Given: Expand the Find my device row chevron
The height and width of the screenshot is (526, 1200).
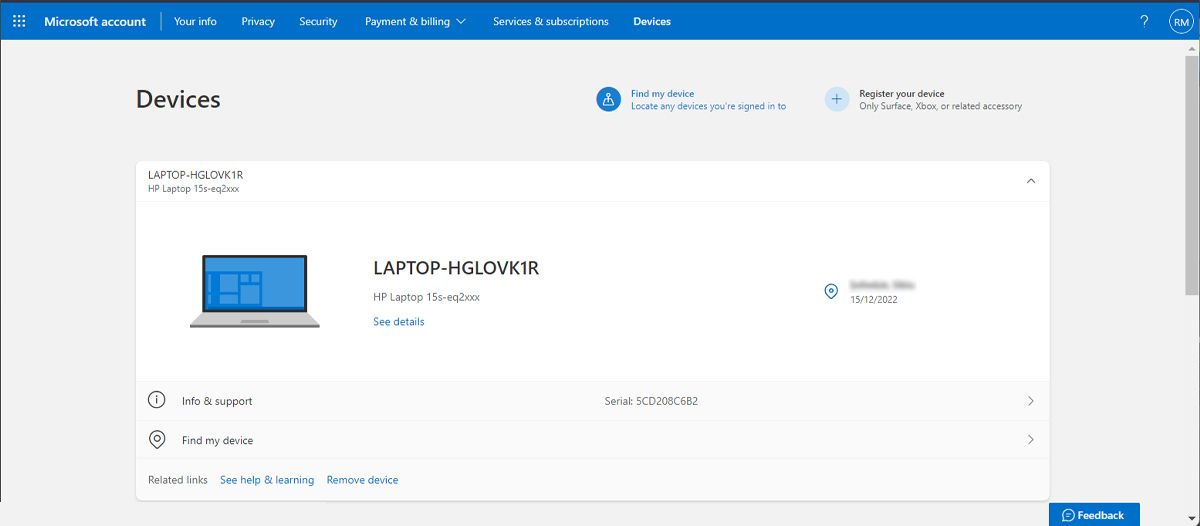Looking at the screenshot, I should (x=1031, y=440).
